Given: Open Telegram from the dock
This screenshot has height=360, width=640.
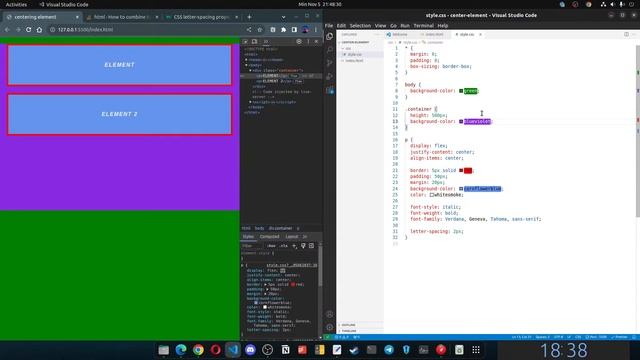Looking at the screenshot, I should coord(389,350).
